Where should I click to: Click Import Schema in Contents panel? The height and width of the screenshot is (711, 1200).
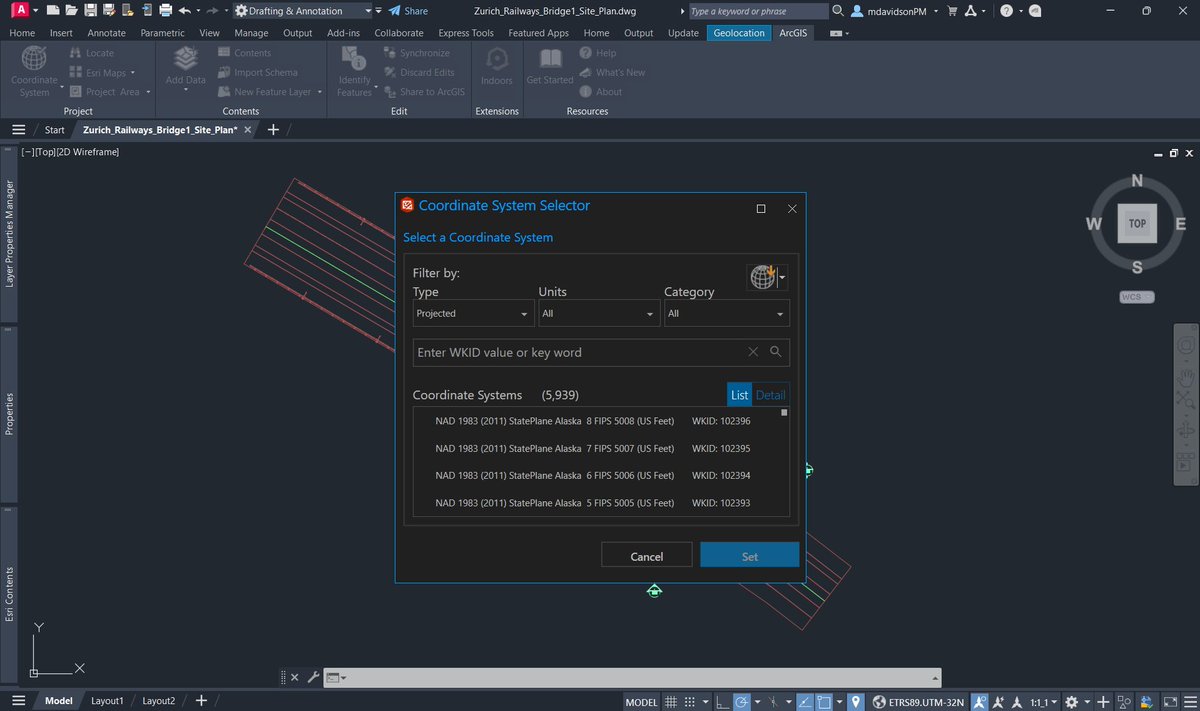[257, 72]
